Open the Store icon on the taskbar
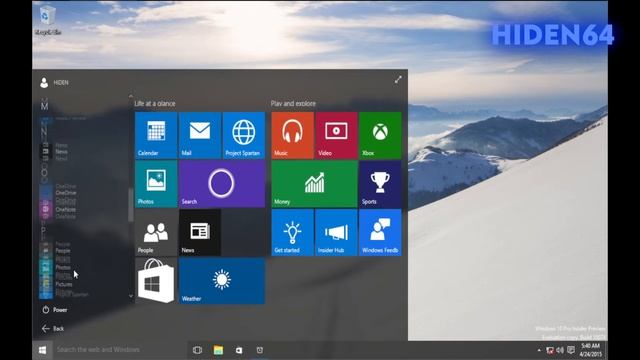 click(x=239, y=350)
